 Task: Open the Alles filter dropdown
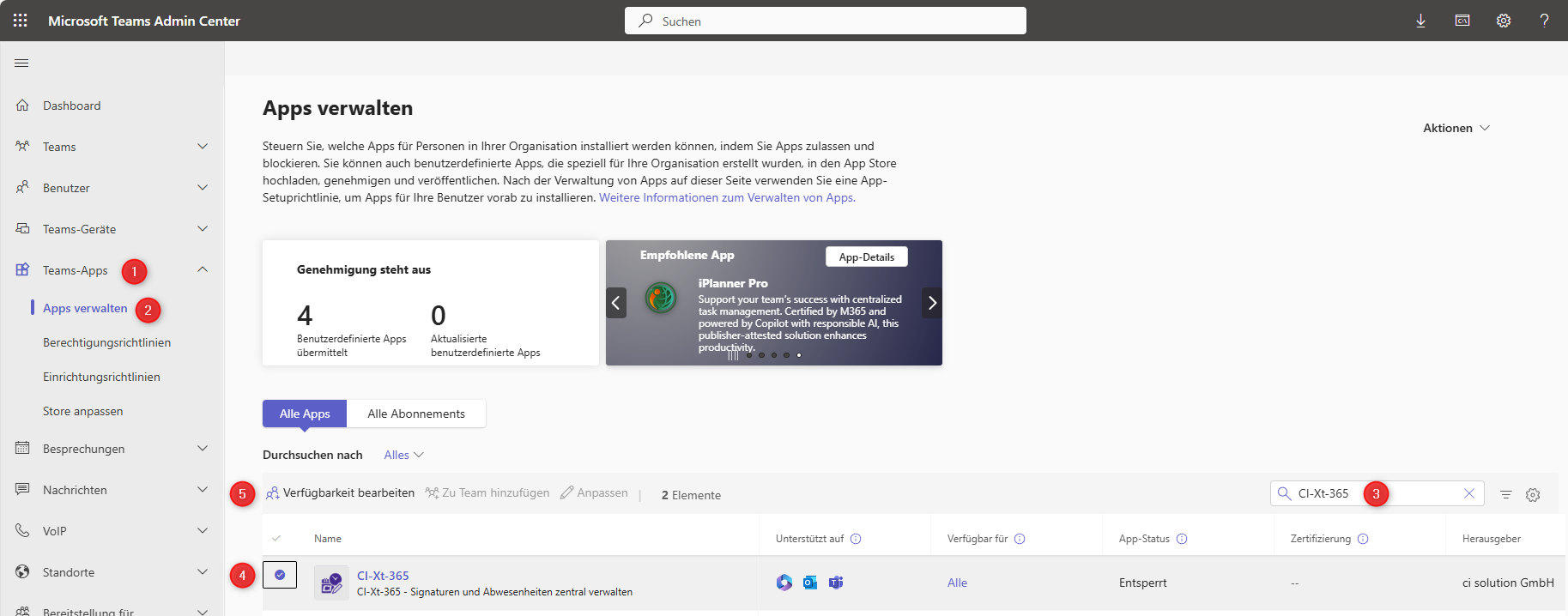[403, 455]
